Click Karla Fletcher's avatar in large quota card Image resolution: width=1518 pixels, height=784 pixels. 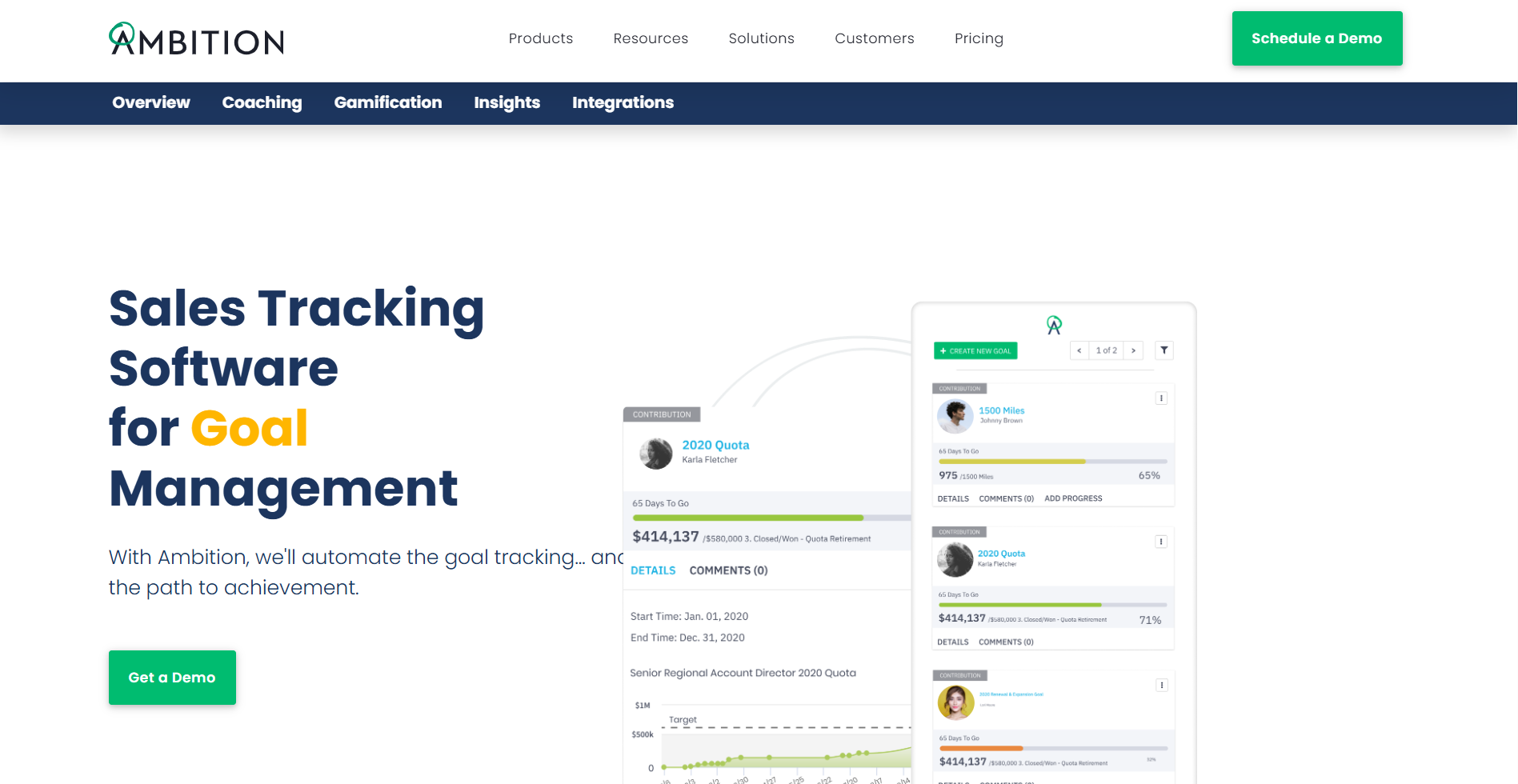tap(655, 454)
